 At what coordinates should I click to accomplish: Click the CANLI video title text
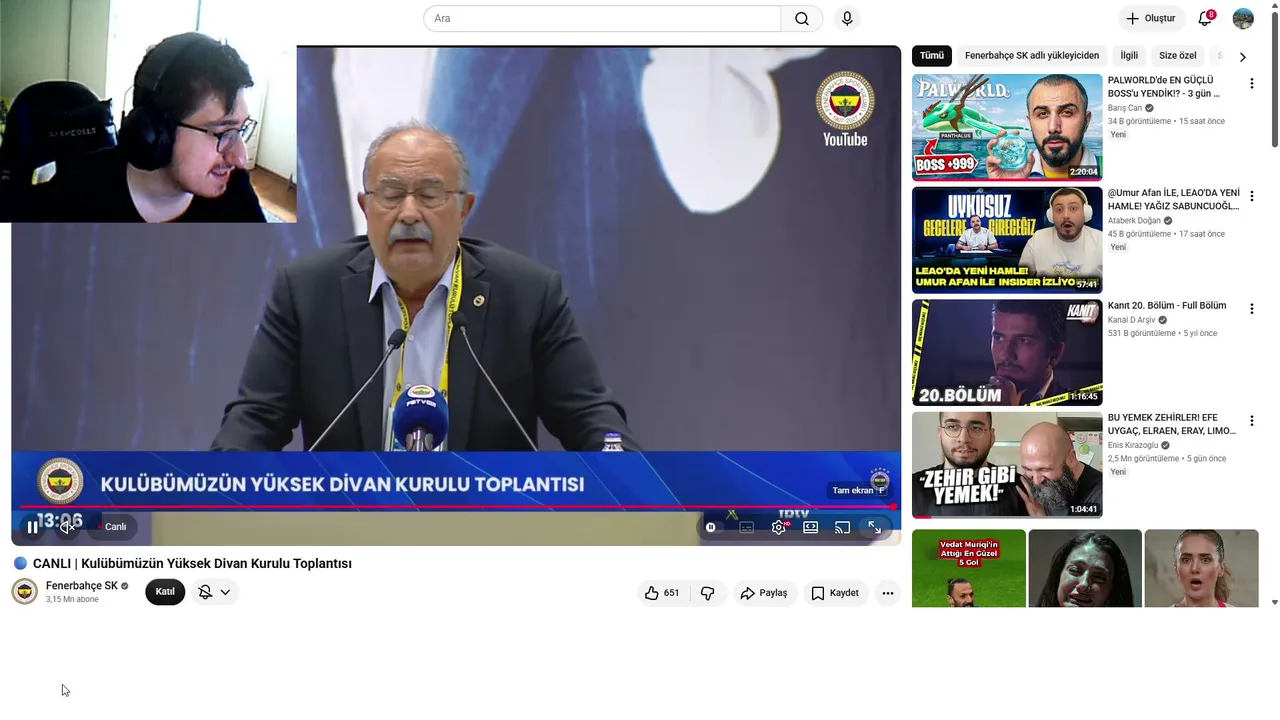point(192,564)
